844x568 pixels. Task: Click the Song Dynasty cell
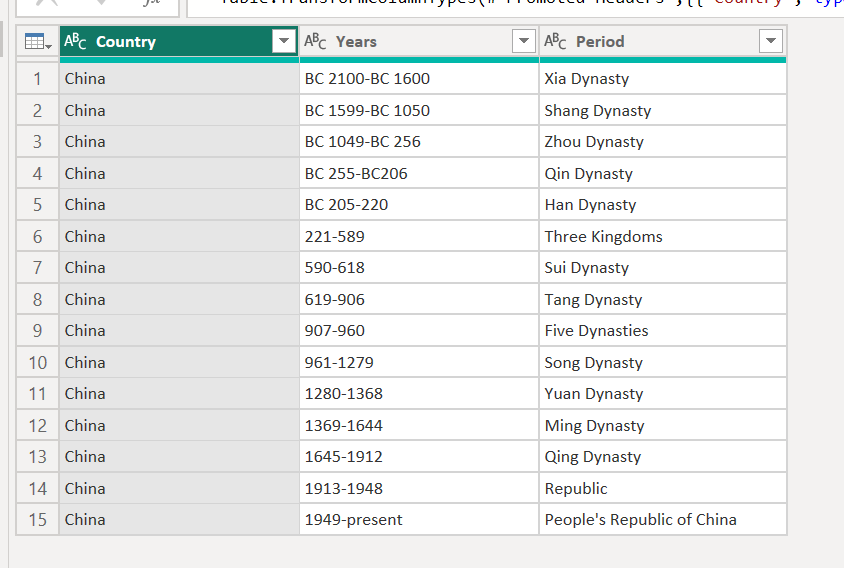coord(663,362)
